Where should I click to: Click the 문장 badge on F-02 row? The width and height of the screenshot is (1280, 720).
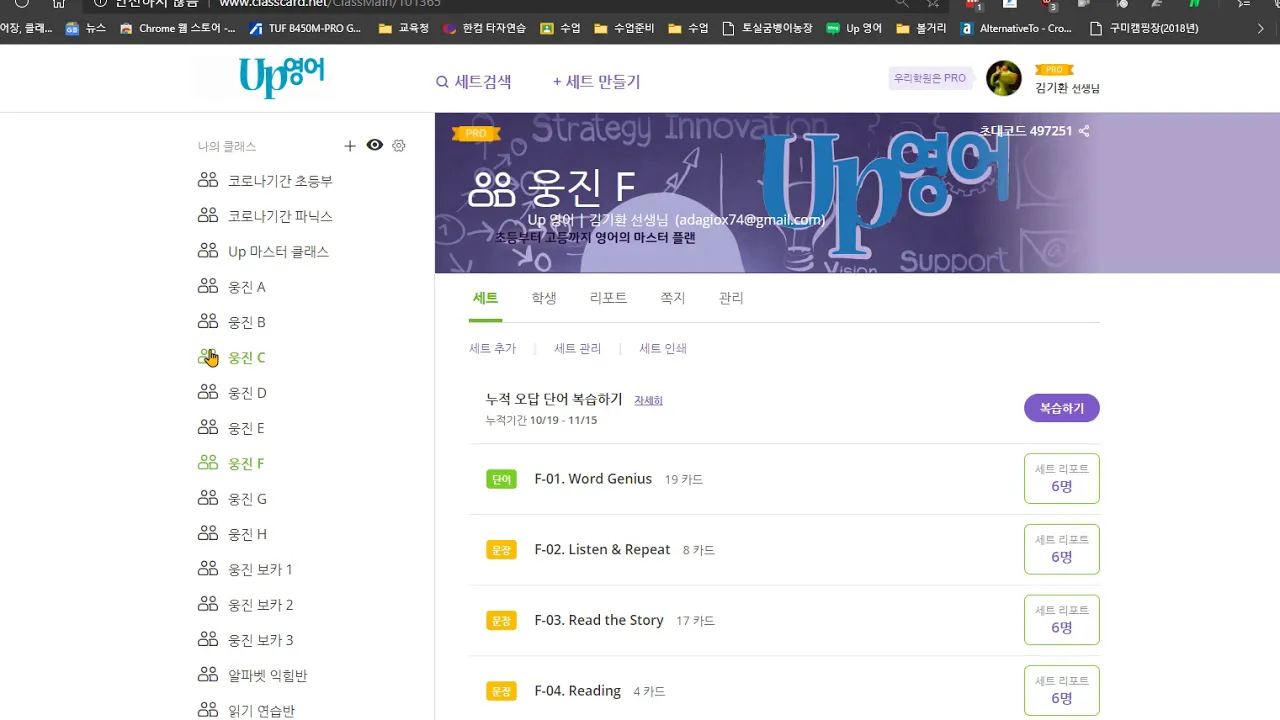[501, 550]
